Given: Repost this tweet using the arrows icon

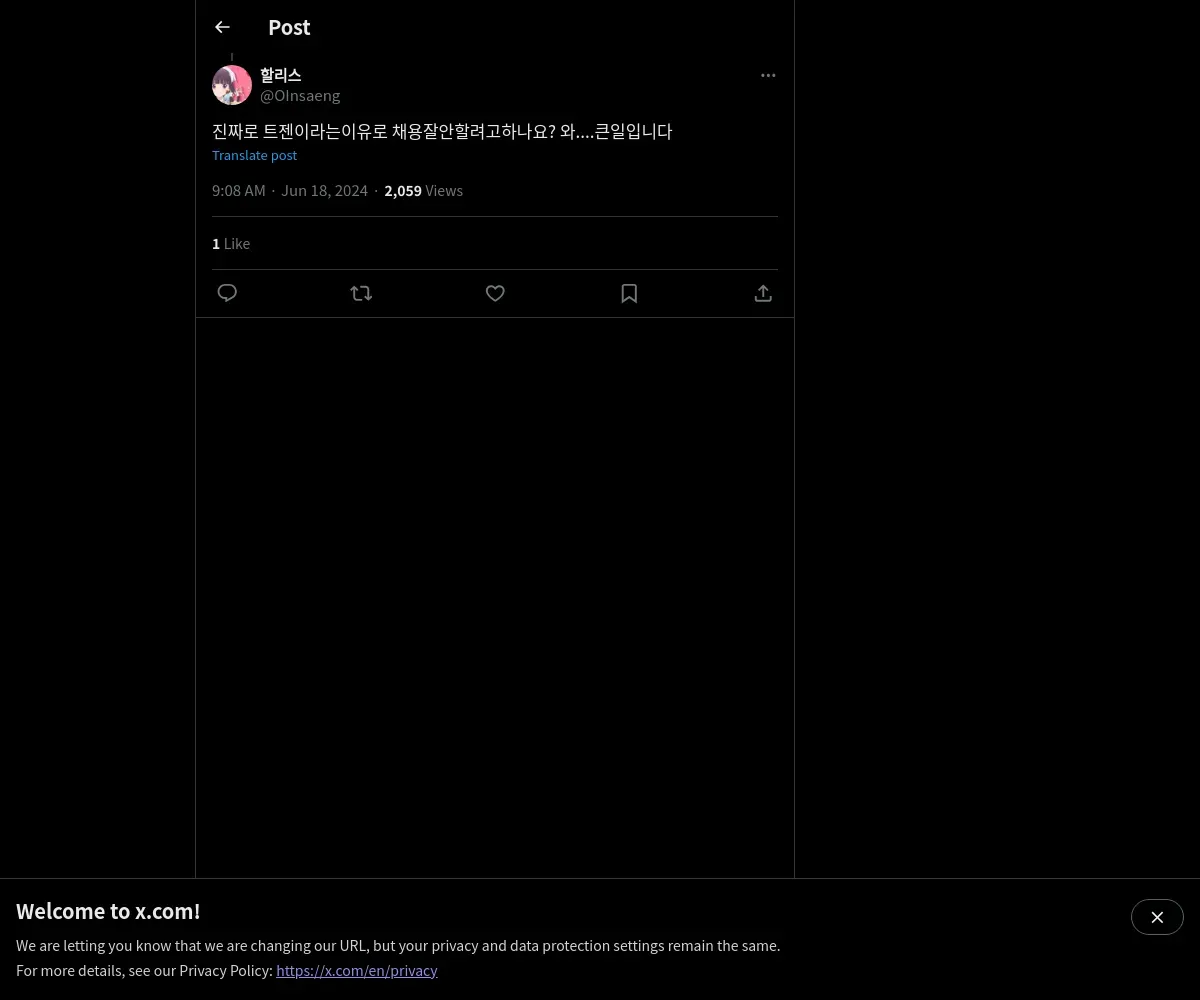Looking at the screenshot, I should (x=361, y=293).
